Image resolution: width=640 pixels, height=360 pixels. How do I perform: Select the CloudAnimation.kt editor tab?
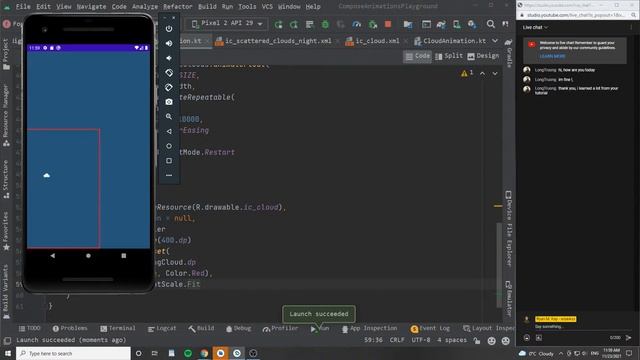[450, 41]
